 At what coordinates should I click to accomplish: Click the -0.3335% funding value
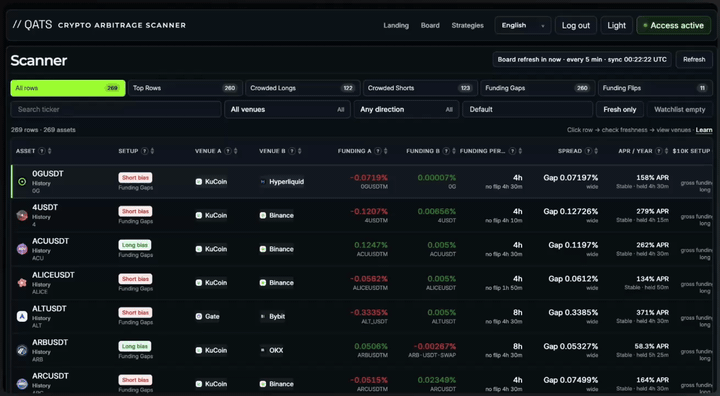[x=369, y=312]
